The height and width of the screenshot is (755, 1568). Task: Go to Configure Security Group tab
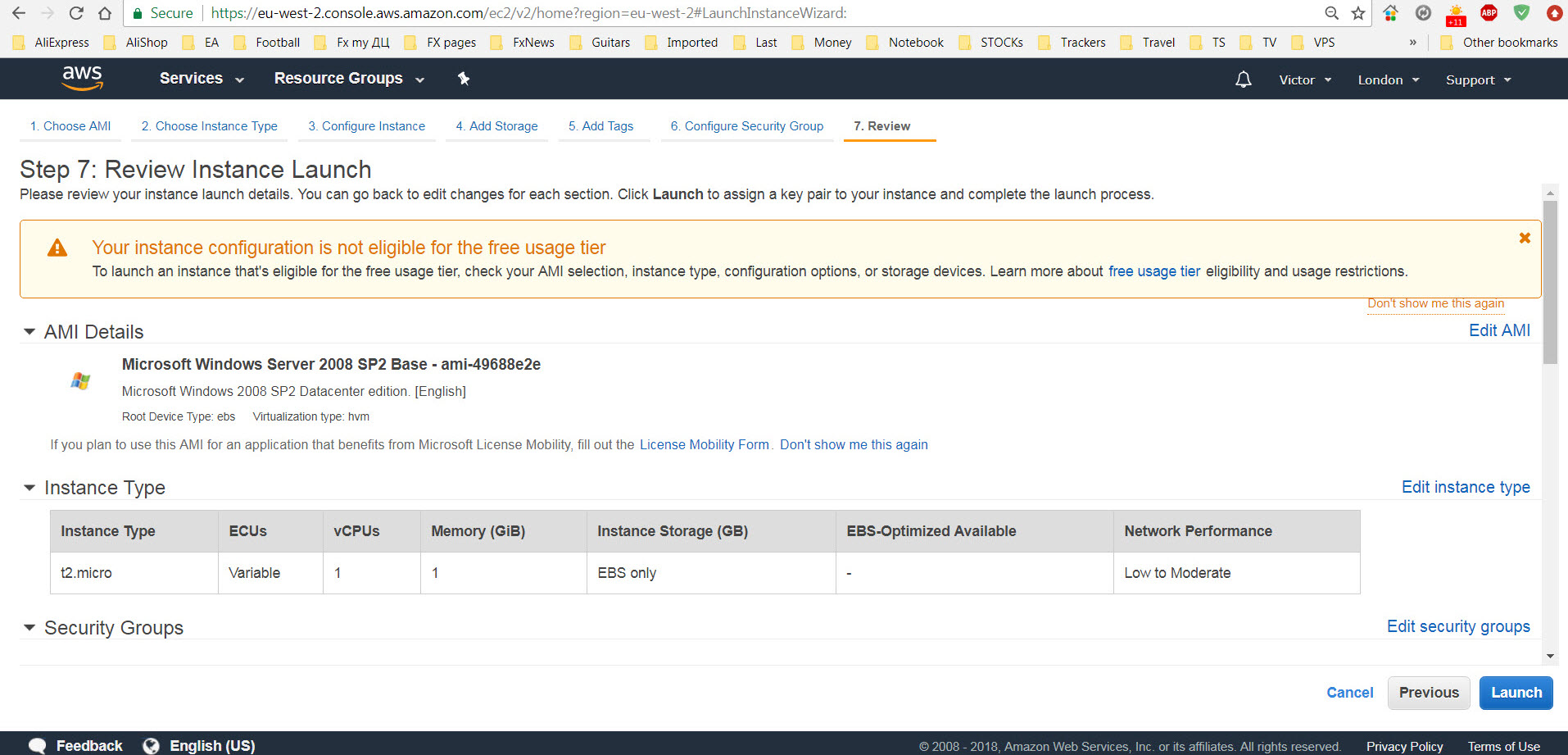pos(747,126)
